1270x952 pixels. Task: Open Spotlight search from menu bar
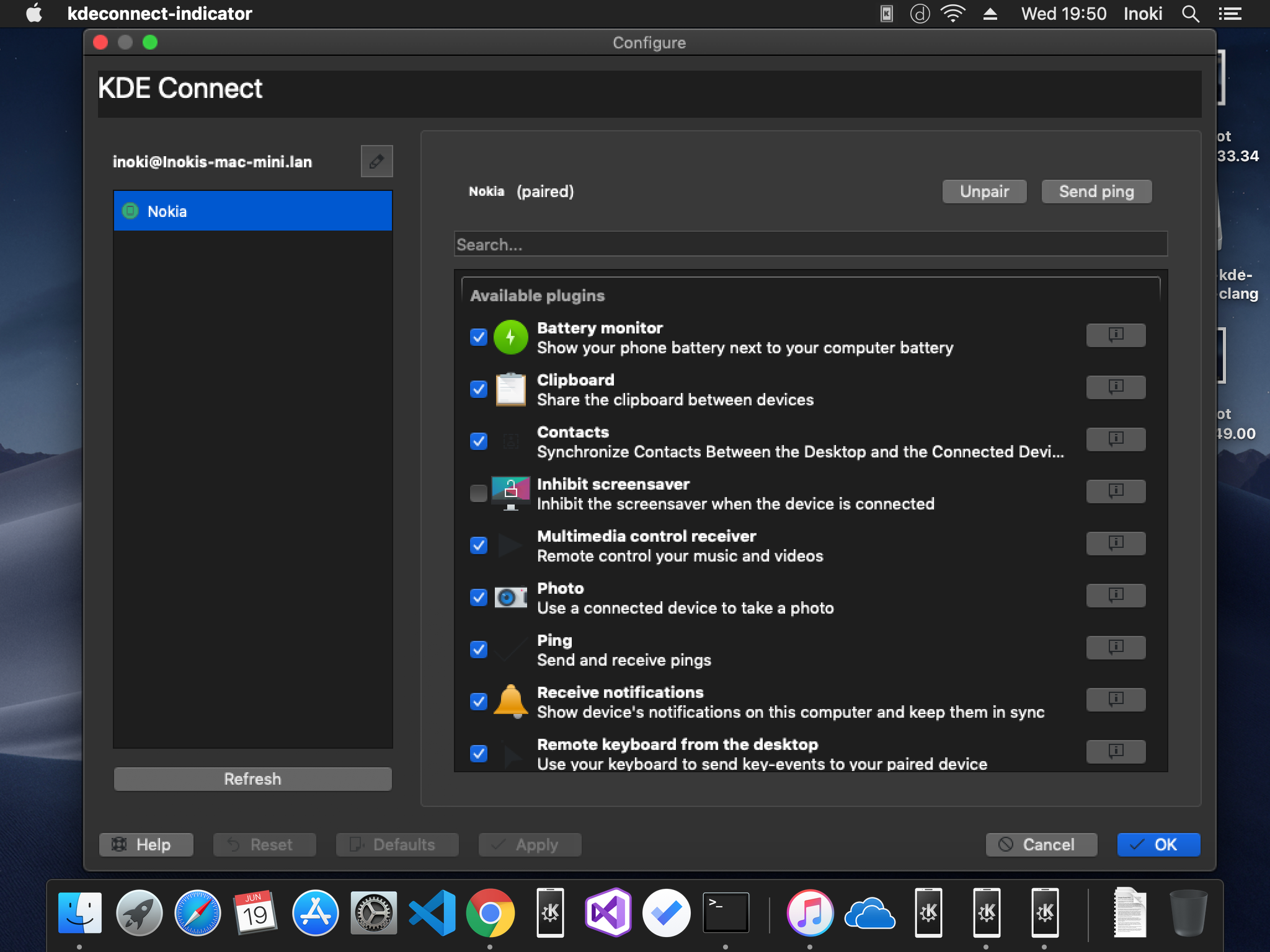pyautogui.click(x=1189, y=13)
